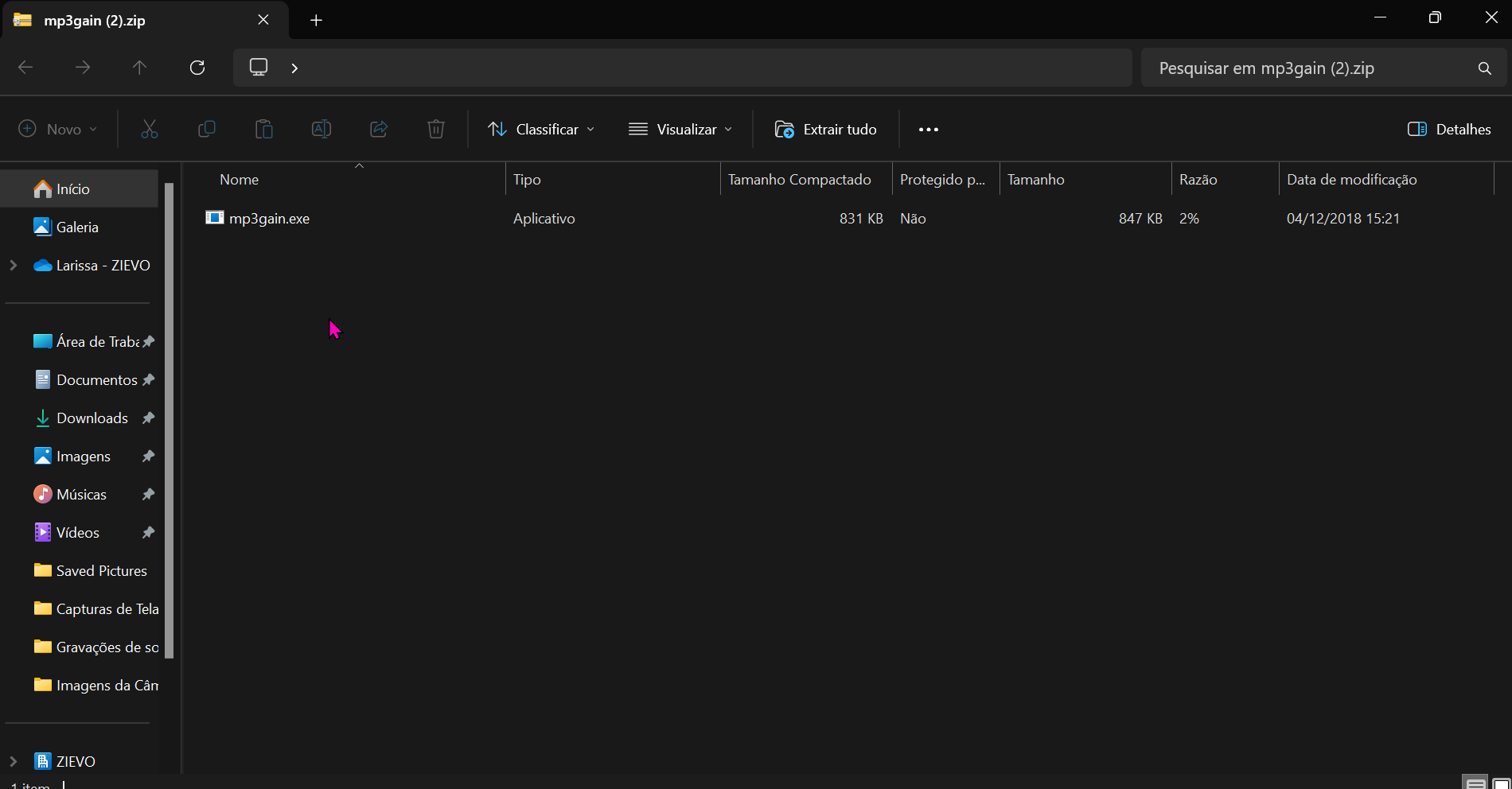This screenshot has width=1512, height=789.
Task: Click the Share icon in toolbar
Action: [x=379, y=129]
